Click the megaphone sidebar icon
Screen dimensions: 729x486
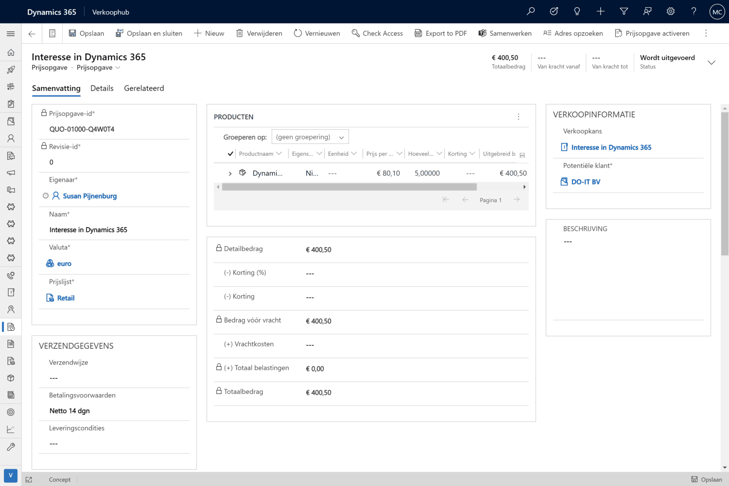pyautogui.click(x=11, y=173)
